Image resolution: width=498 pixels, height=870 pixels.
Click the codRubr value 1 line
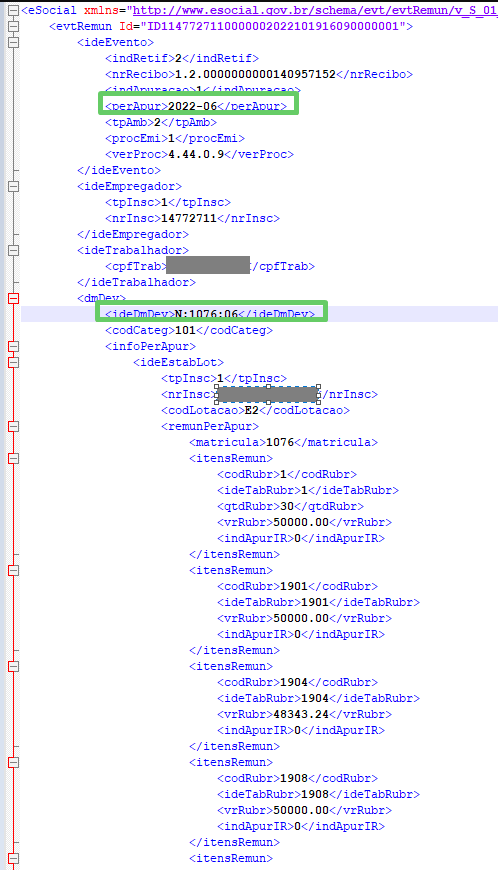[287, 474]
